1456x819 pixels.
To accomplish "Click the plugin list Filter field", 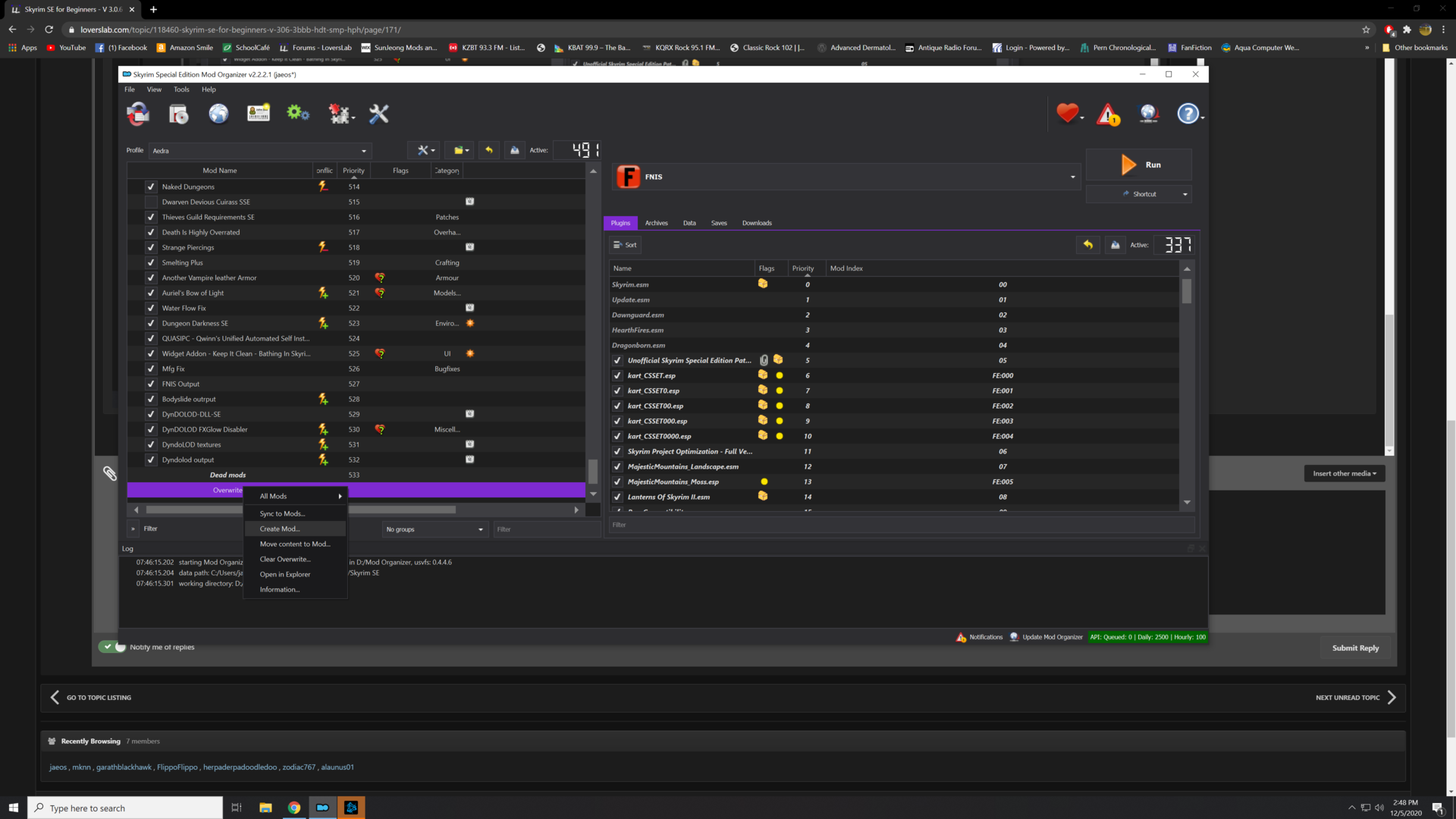I will point(902,525).
